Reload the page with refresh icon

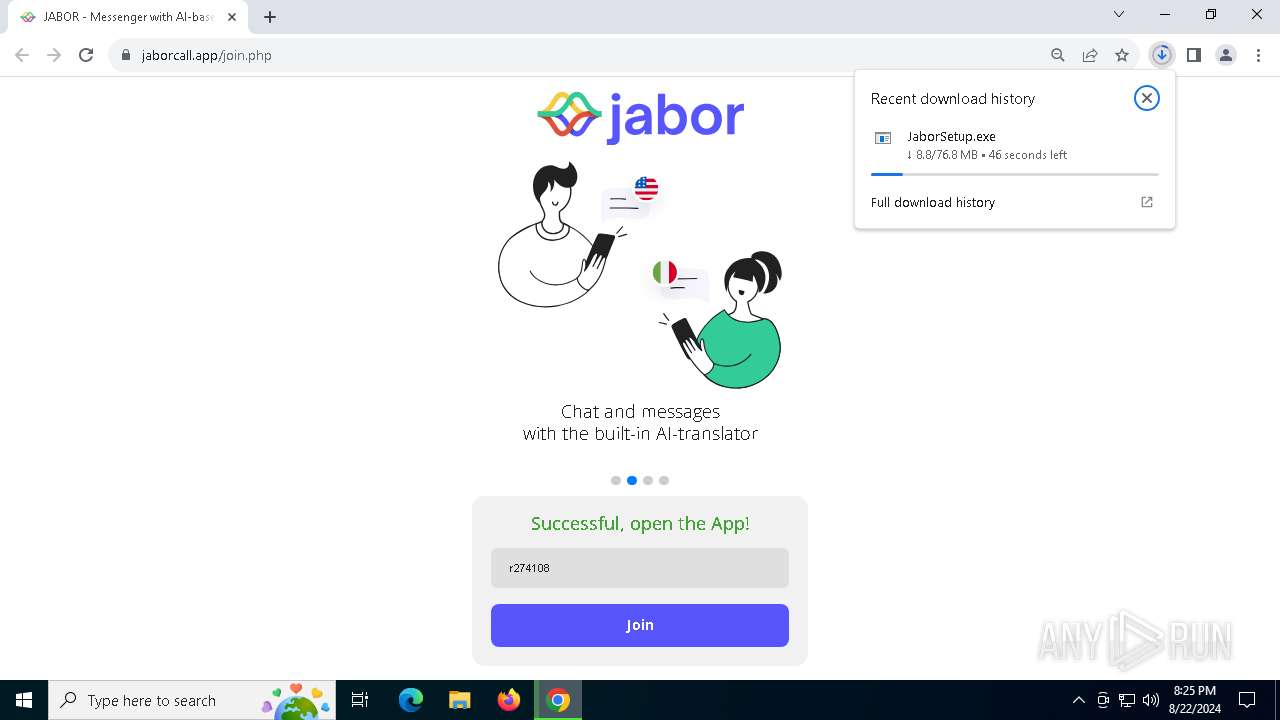tap(86, 55)
